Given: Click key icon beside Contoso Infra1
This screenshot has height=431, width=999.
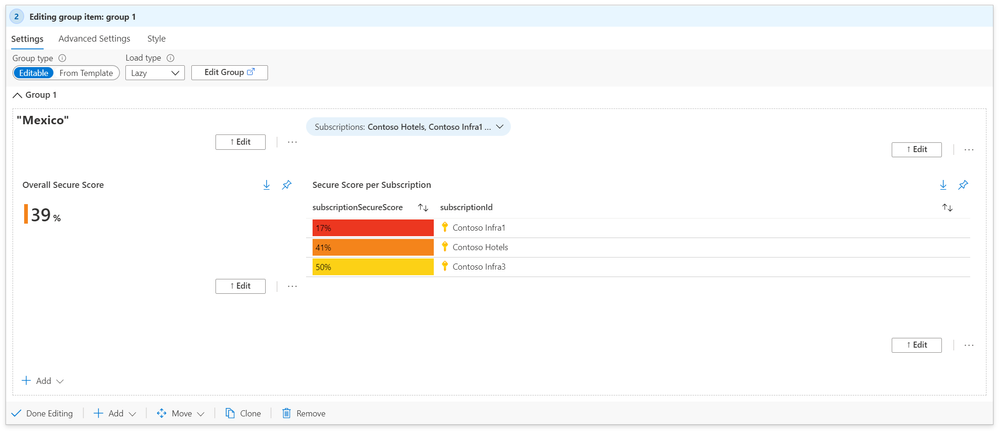Looking at the screenshot, I should click(x=445, y=228).
